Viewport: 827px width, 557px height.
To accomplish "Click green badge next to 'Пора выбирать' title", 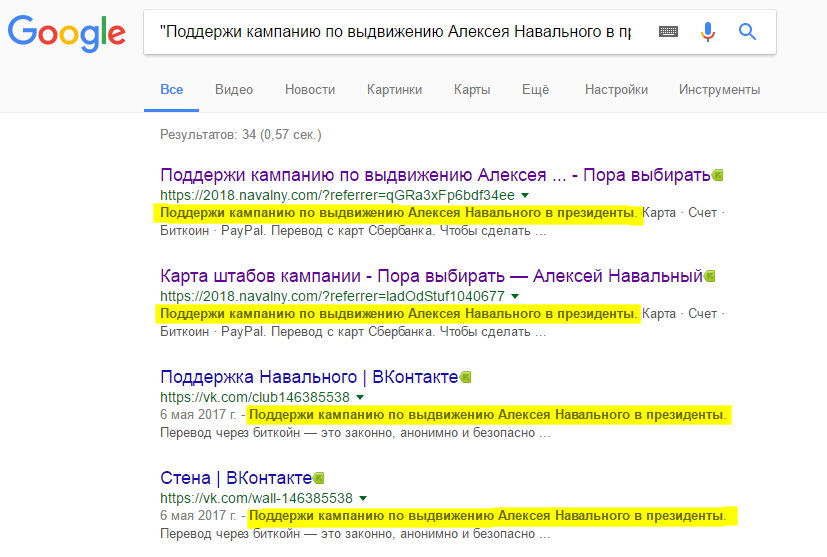I will pos(717,175).
